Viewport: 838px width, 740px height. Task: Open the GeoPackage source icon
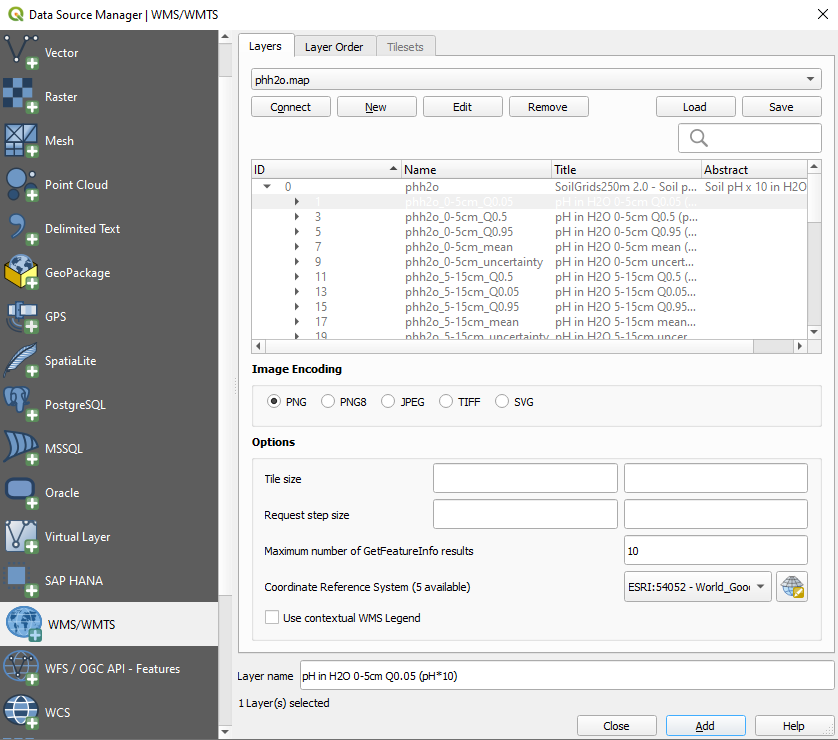coord(22,272)
